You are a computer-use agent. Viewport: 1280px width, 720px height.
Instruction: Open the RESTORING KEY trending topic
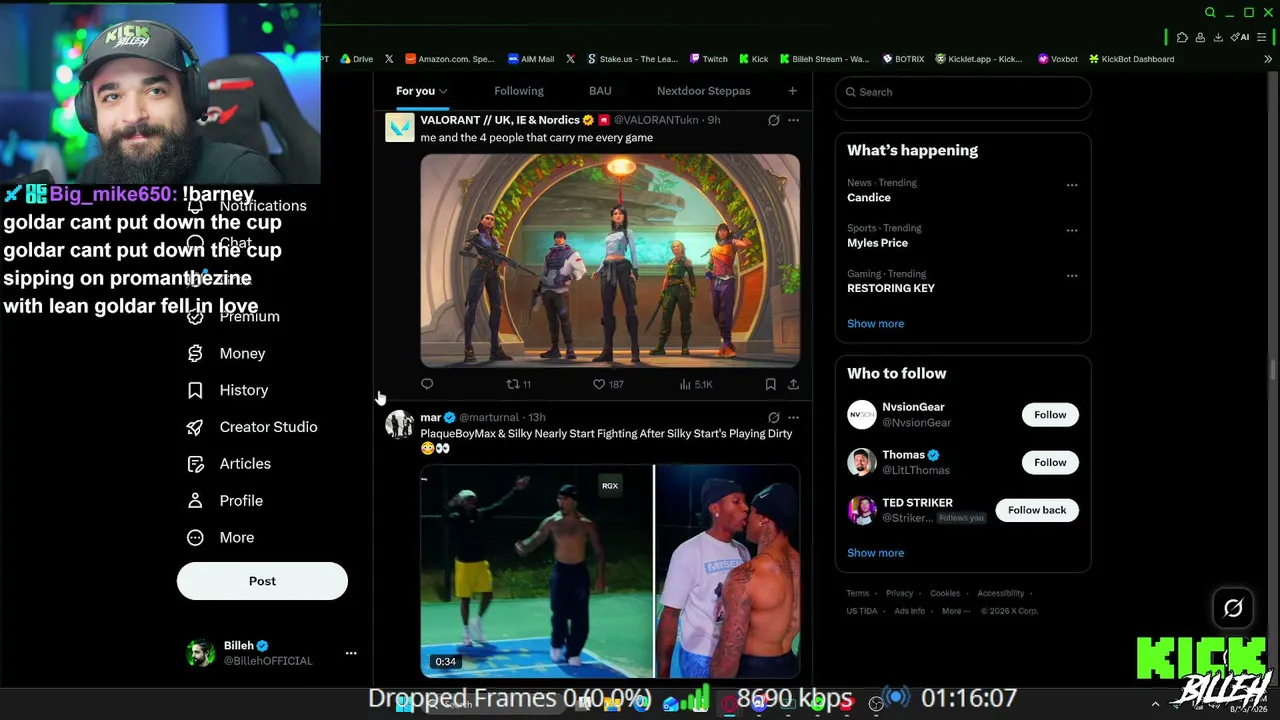tap(891, 288)
